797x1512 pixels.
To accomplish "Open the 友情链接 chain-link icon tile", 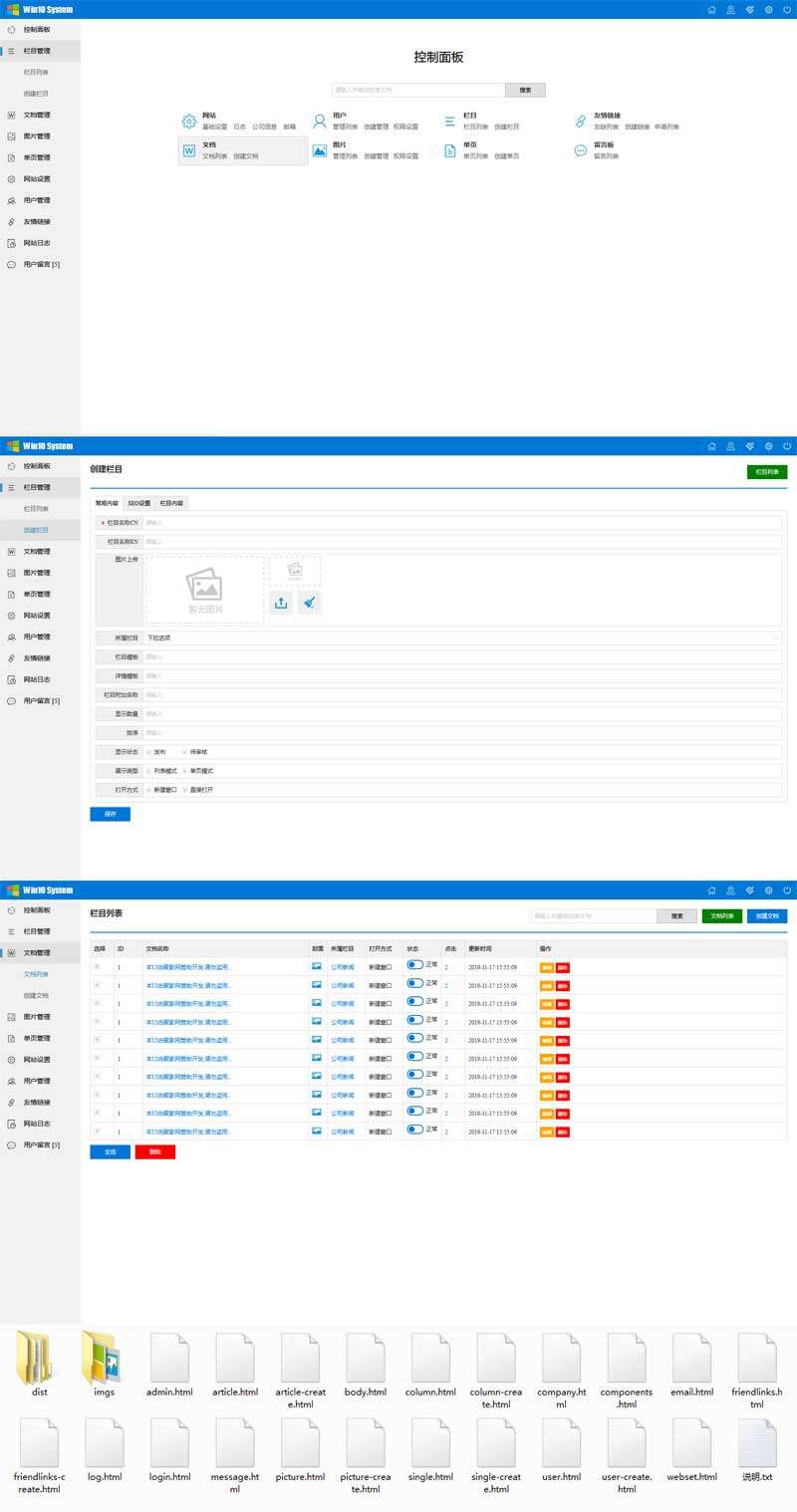I will (581, 122).
